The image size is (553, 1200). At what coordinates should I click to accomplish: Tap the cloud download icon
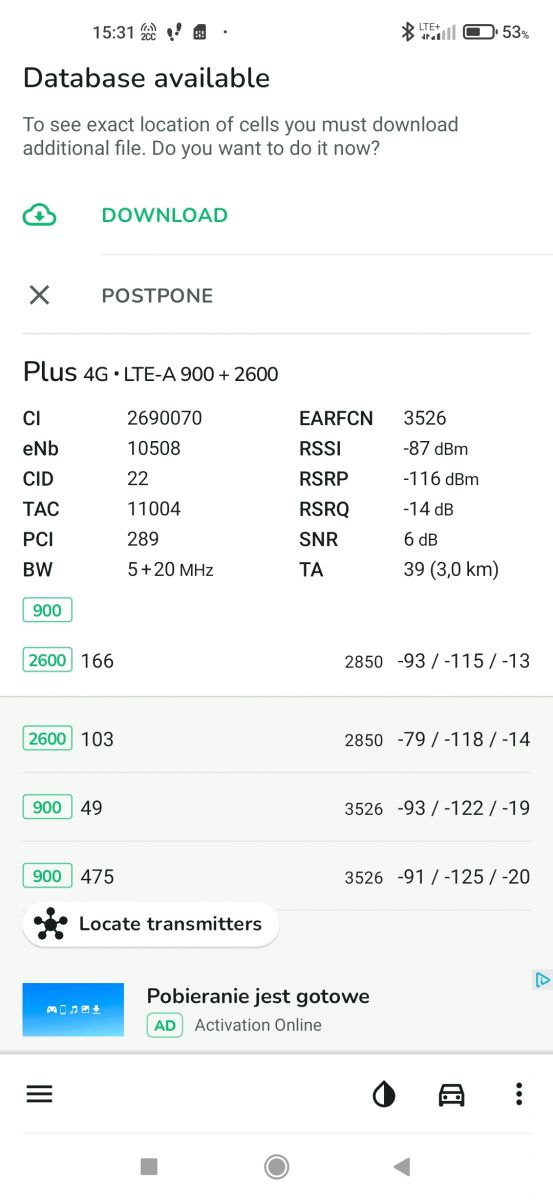click(39, 215)
